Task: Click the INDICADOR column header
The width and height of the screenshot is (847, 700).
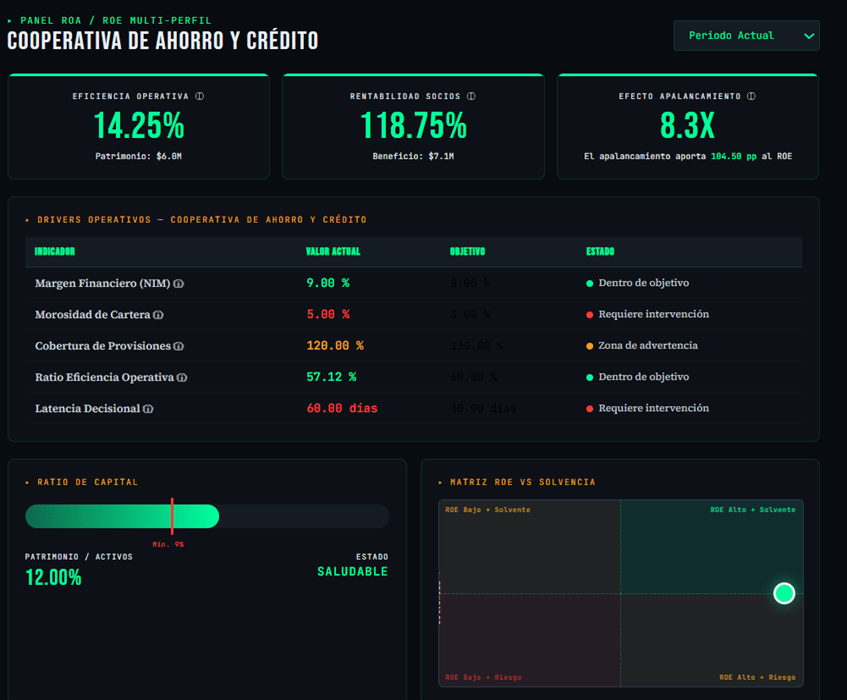Action: point(55,252)
